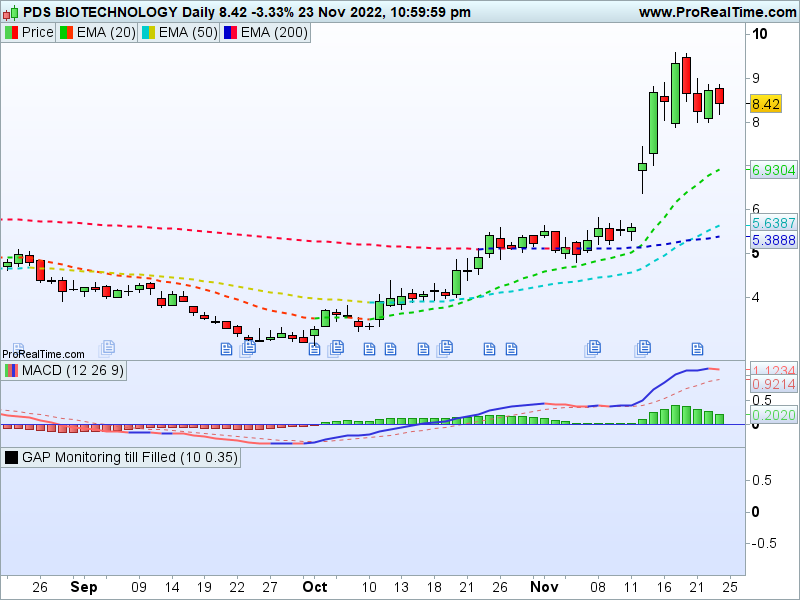
Task: Open GAP Monitoring till Filled (10 0.35) label
Action: [130, 458]
